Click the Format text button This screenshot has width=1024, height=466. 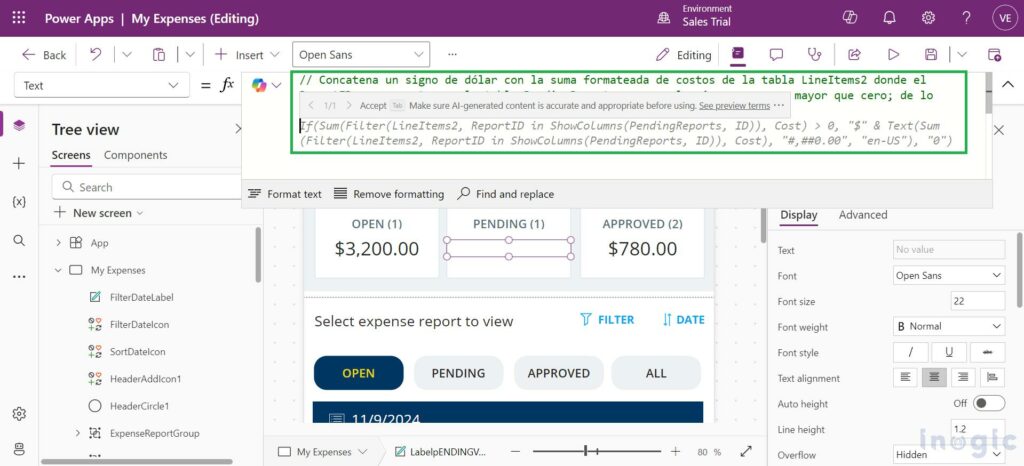click(x=285, y=194)
